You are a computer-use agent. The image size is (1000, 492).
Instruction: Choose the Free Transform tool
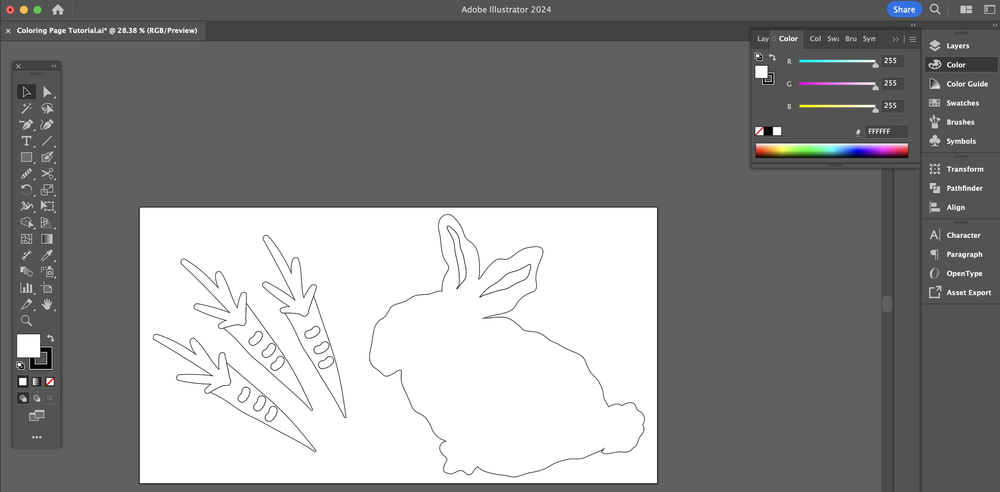point(47,206)
